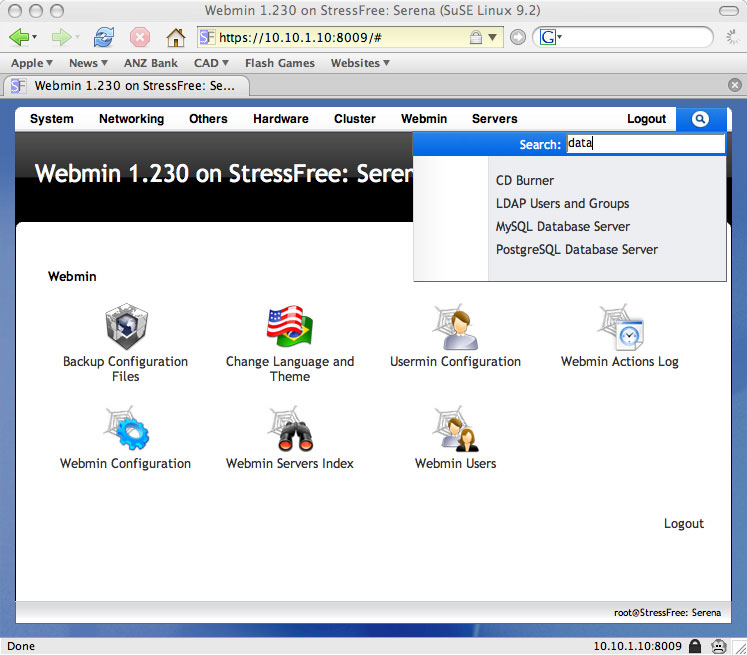747x655 pixels.
Task: Open the Websites bookmarks folder
Action: (360, 63)
